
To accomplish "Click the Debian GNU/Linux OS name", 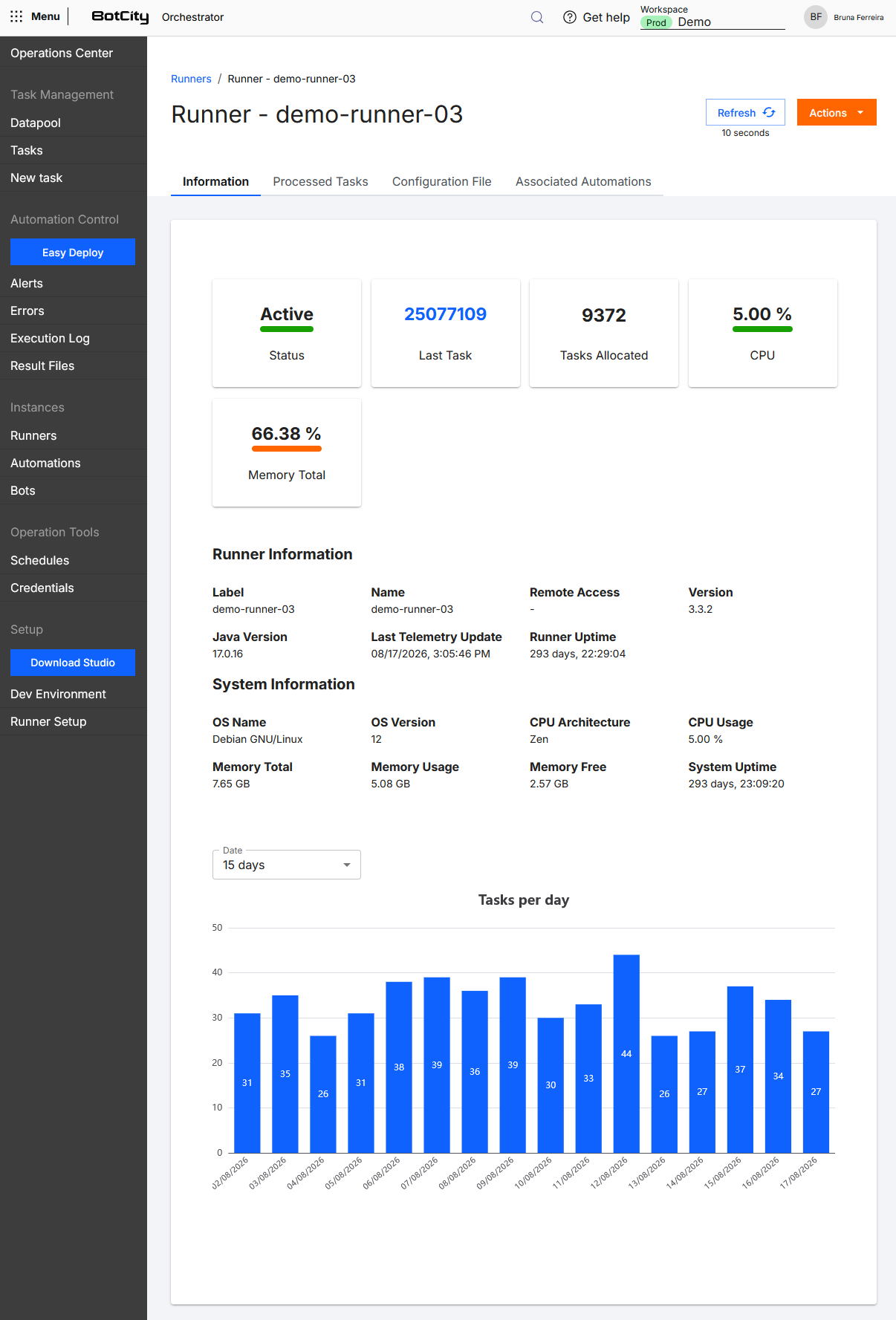I will [257, 739].
